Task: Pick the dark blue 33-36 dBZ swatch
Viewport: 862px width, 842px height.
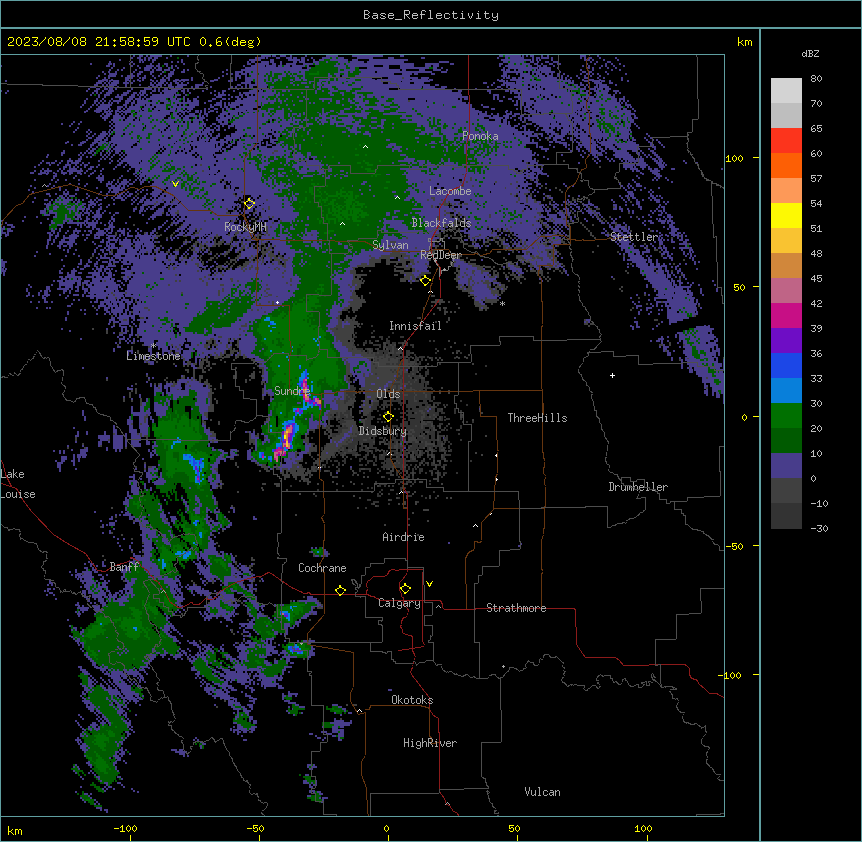Action: 786,365
